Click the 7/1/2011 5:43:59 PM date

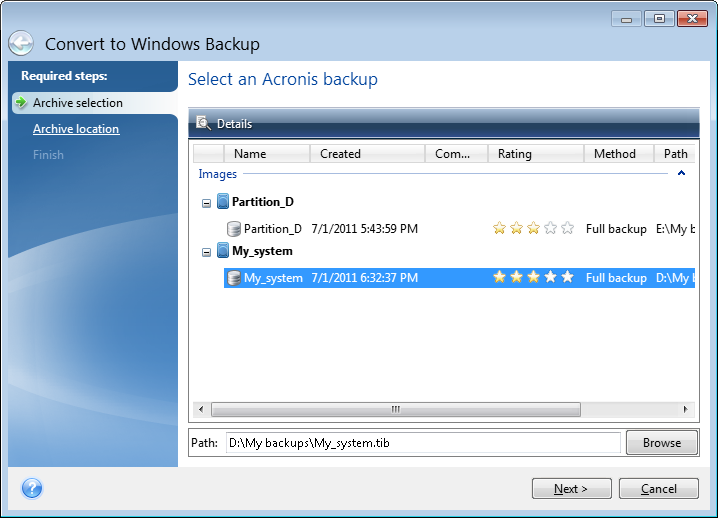click(x=364, y=229)
